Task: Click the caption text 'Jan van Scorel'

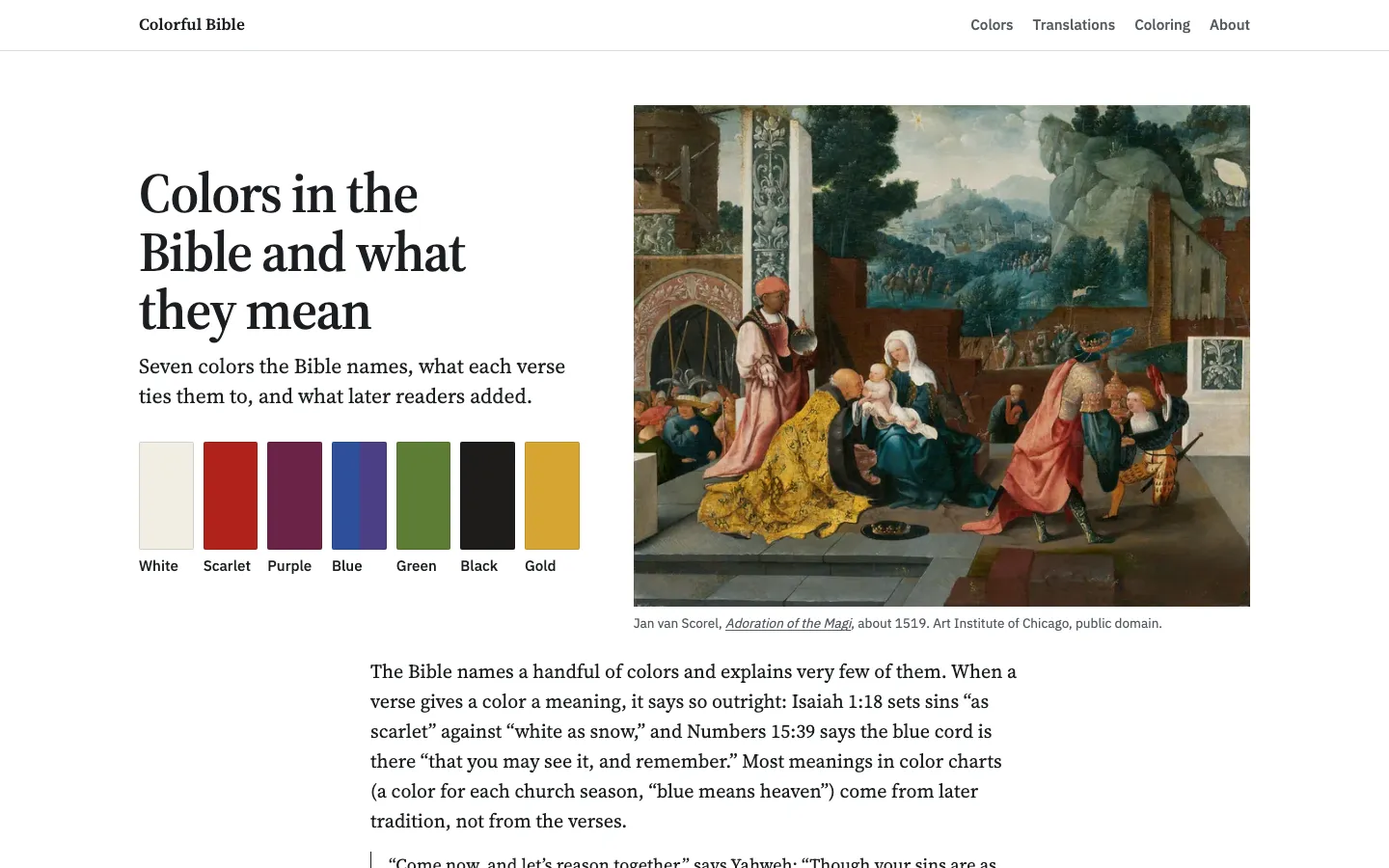Action: 676,623
